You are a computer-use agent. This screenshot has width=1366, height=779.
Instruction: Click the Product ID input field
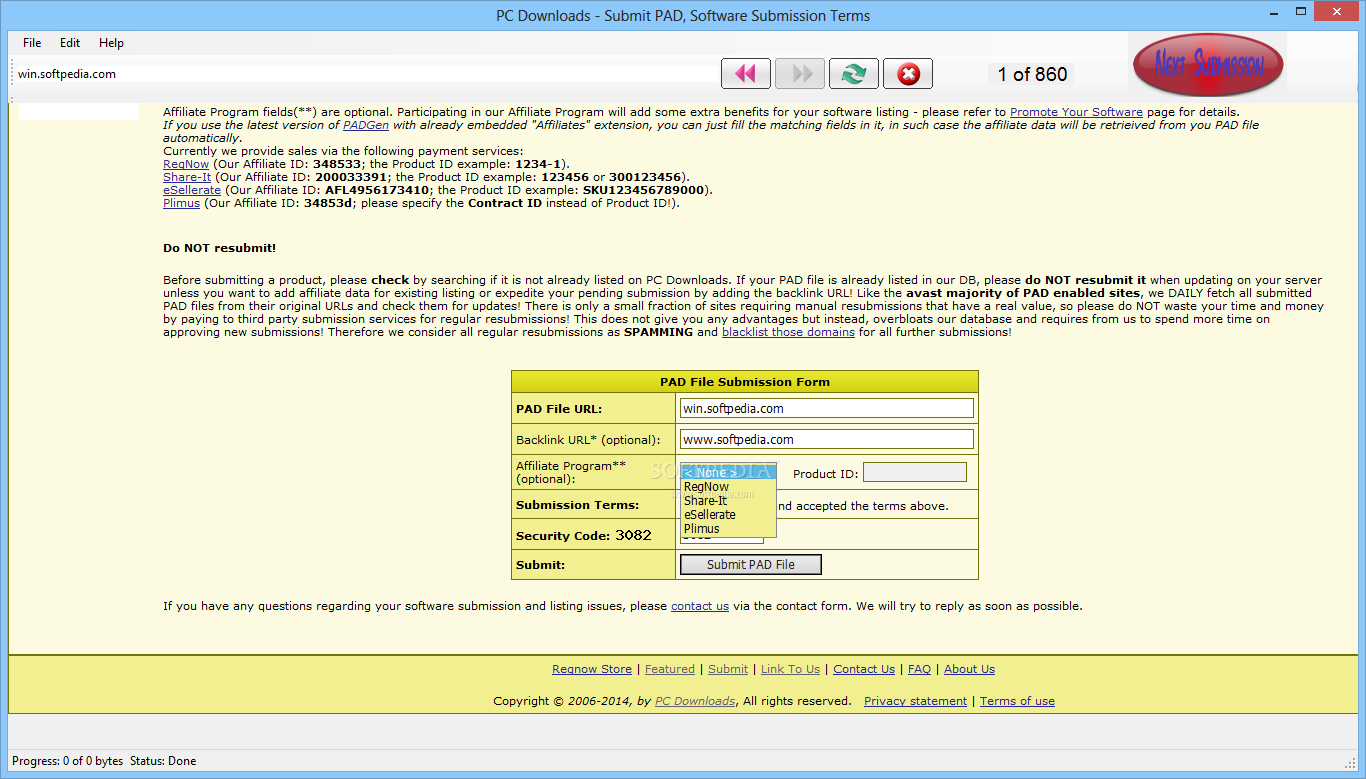915,473
